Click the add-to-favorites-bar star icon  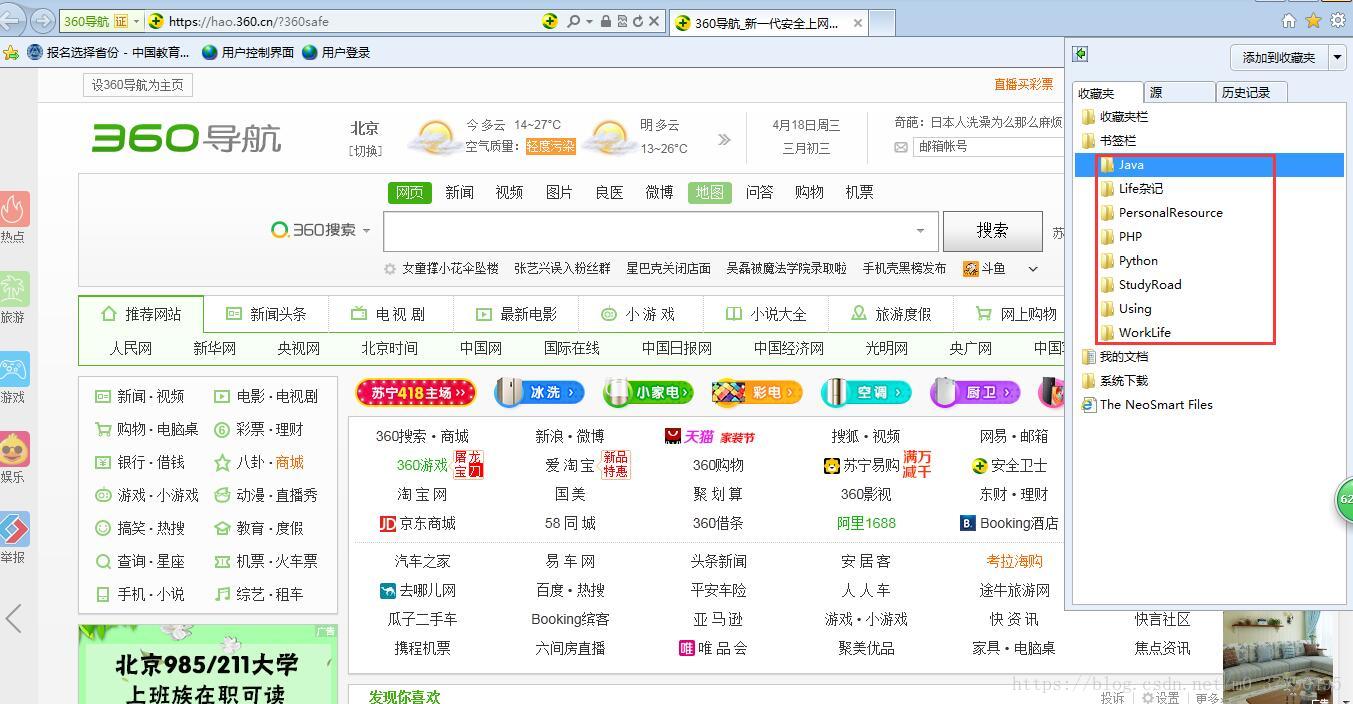tap(9, 52)
